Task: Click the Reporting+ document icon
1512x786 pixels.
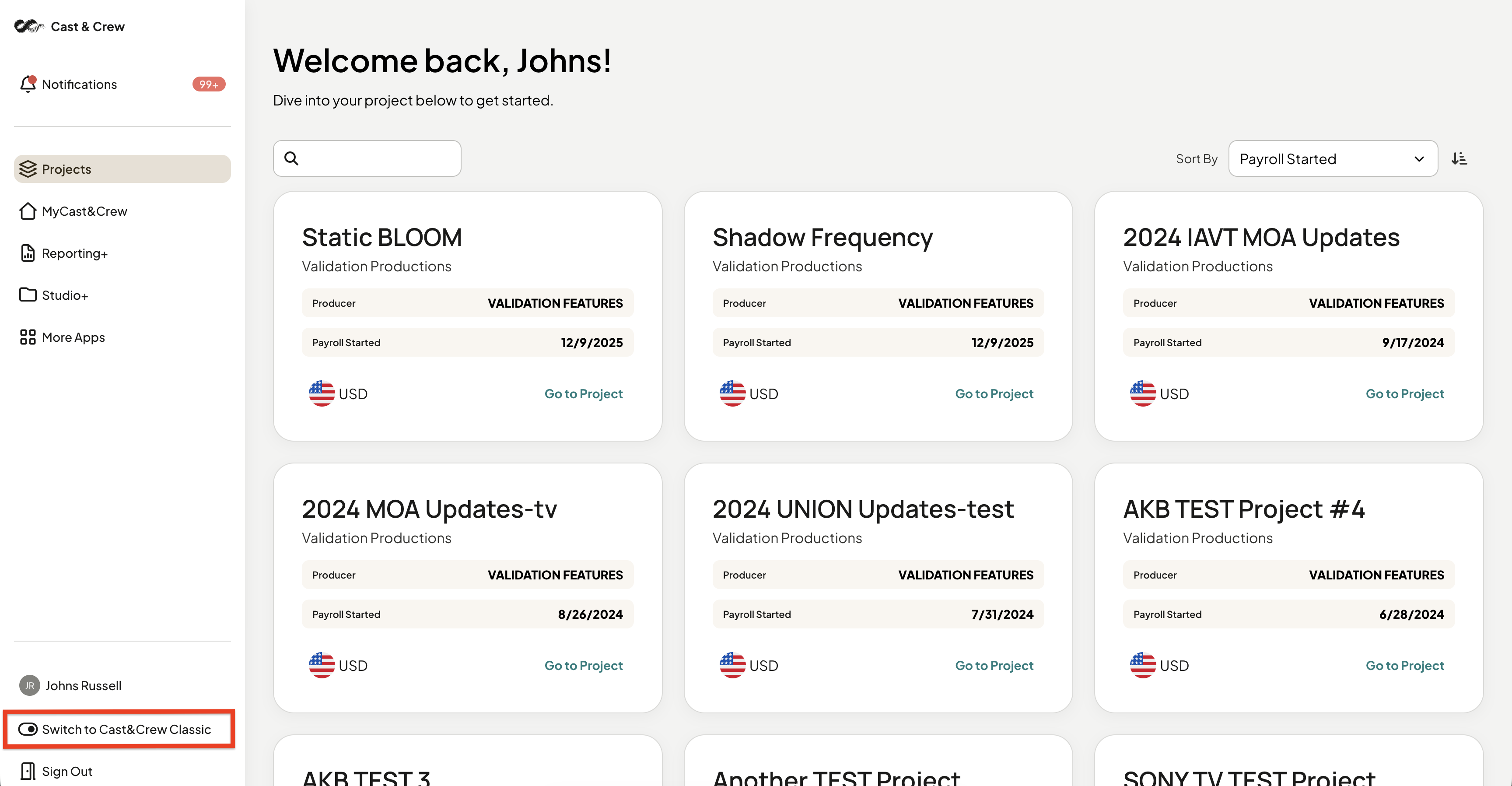Action: pyautogui.click(x=28, y=253)
